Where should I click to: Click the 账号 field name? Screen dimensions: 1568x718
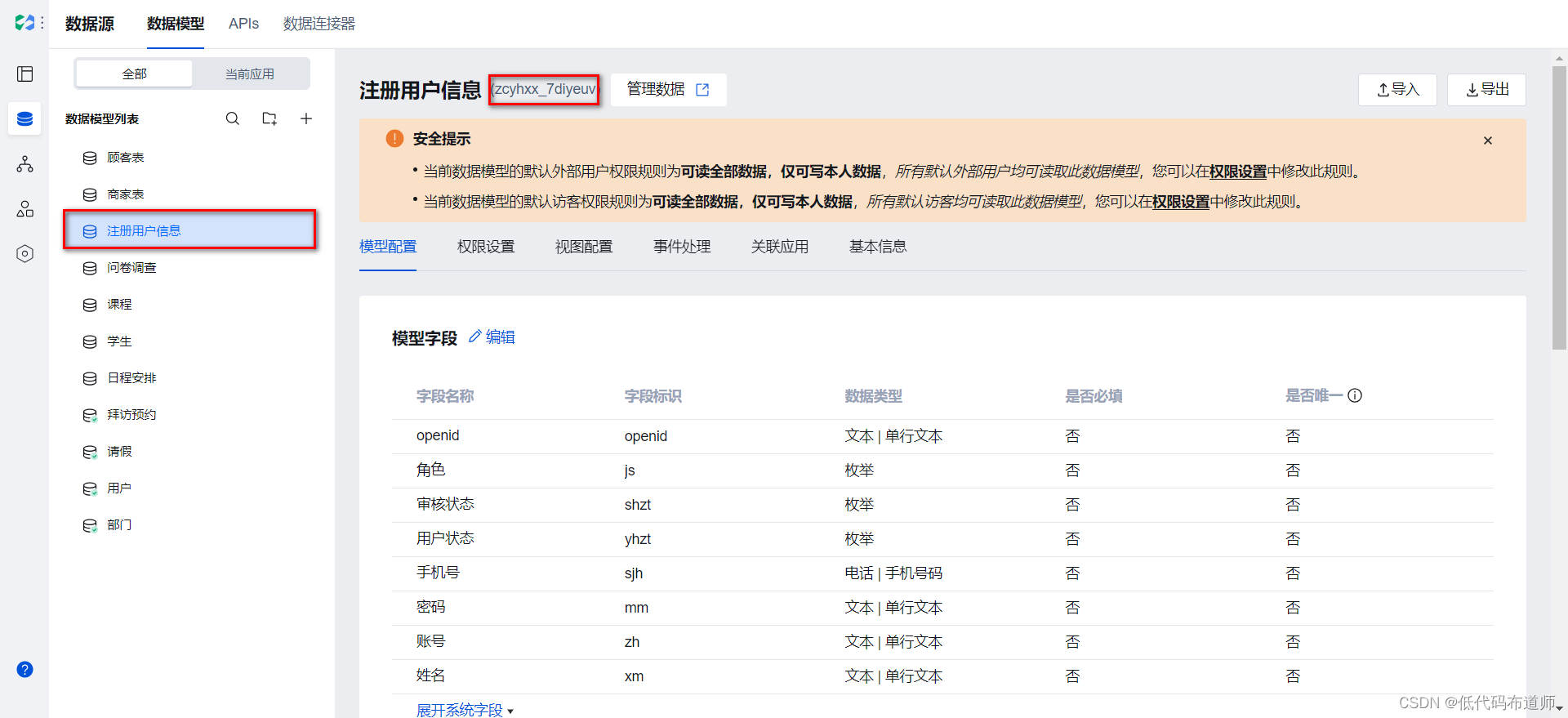coord(431,641)
